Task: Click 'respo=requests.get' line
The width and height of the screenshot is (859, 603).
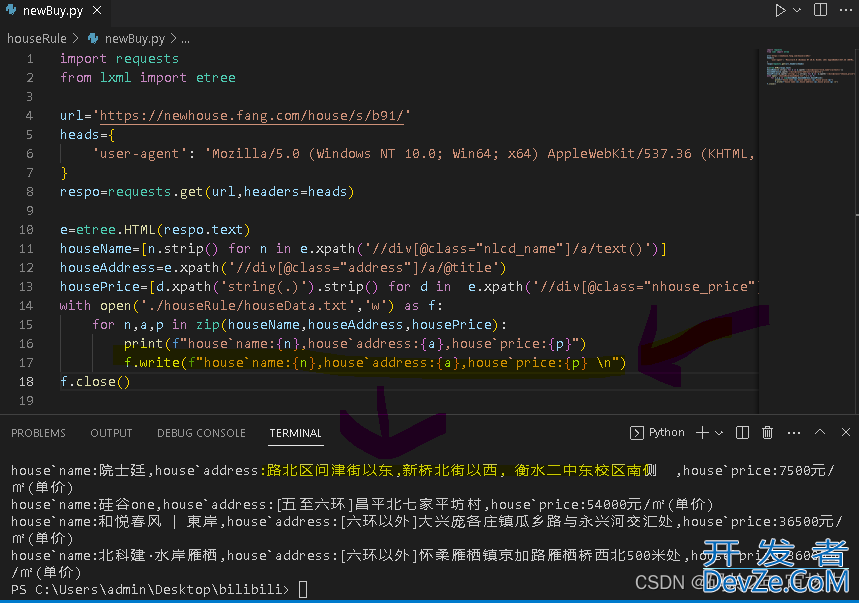Action: point(207,192)
